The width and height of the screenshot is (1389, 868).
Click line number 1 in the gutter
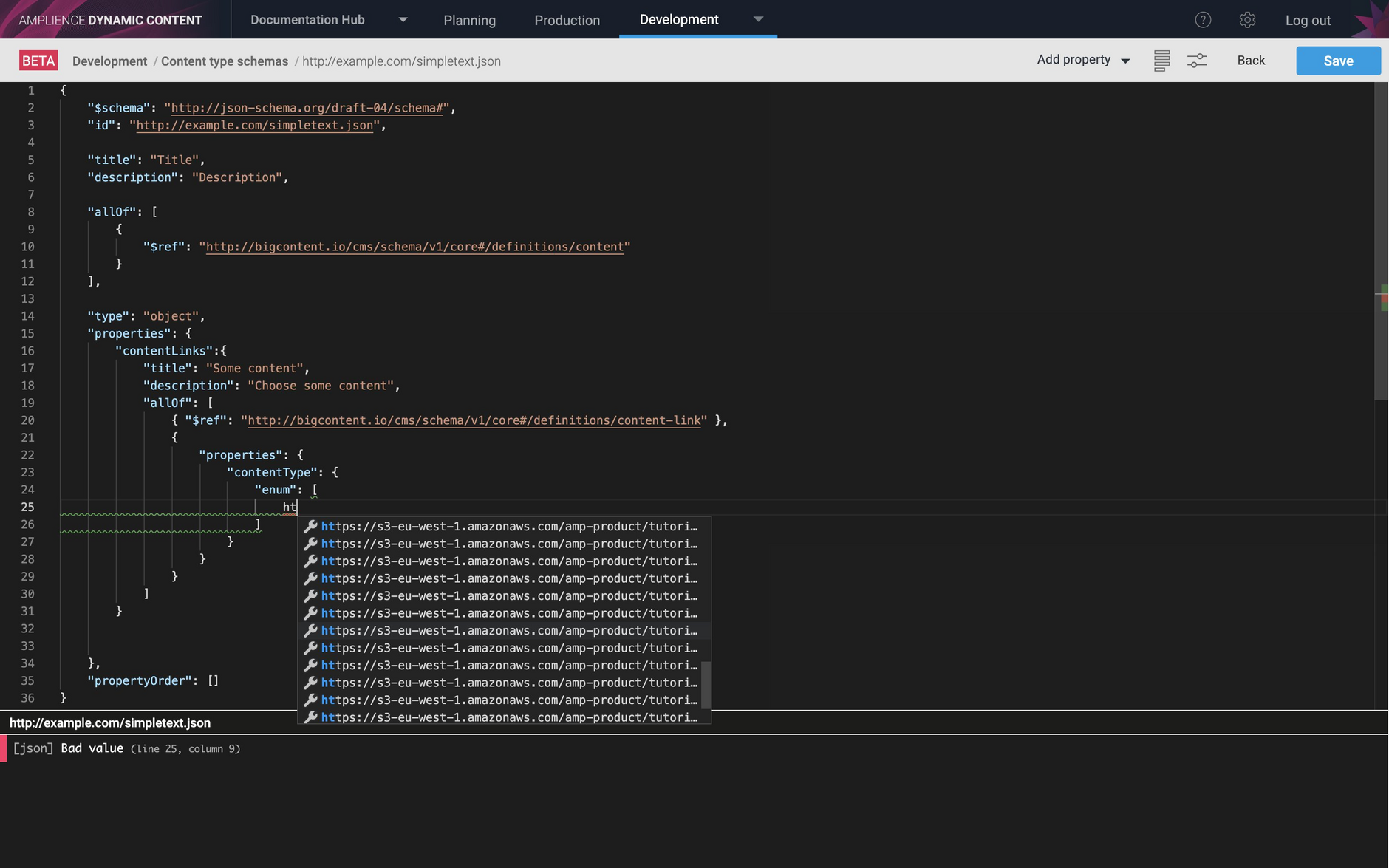[30, 90]
